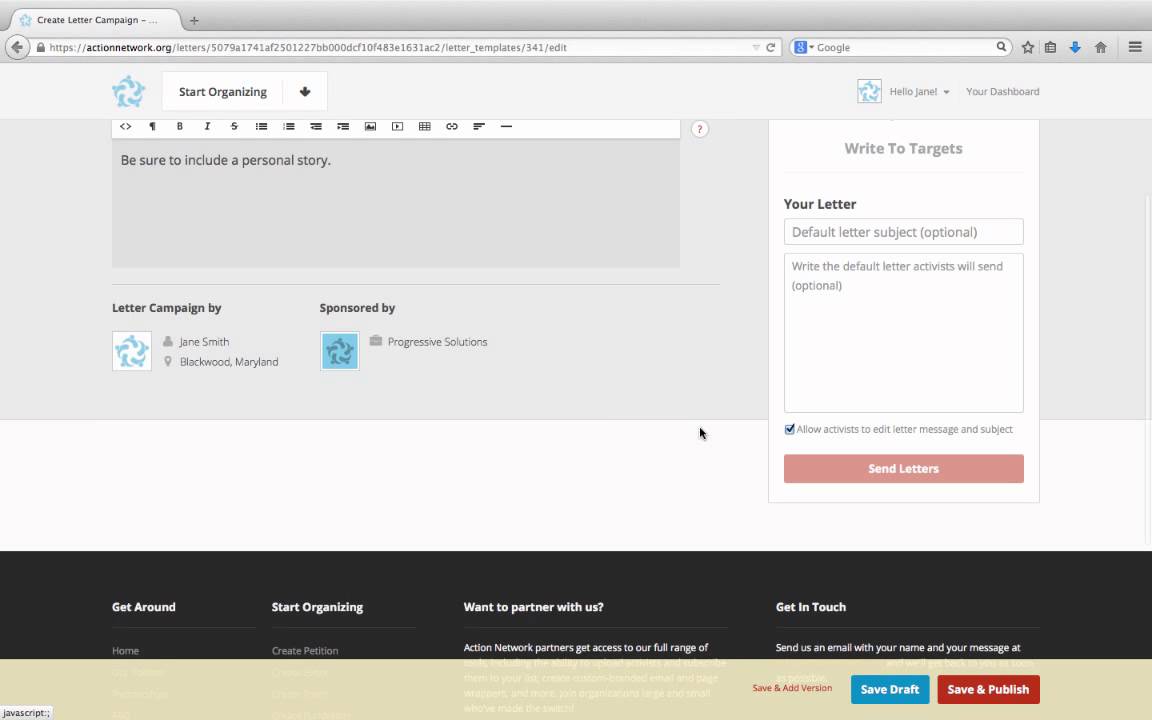Viewport: 1152px width, 720px height.
Task: Apply italic formatting
Action: (207, 126)
